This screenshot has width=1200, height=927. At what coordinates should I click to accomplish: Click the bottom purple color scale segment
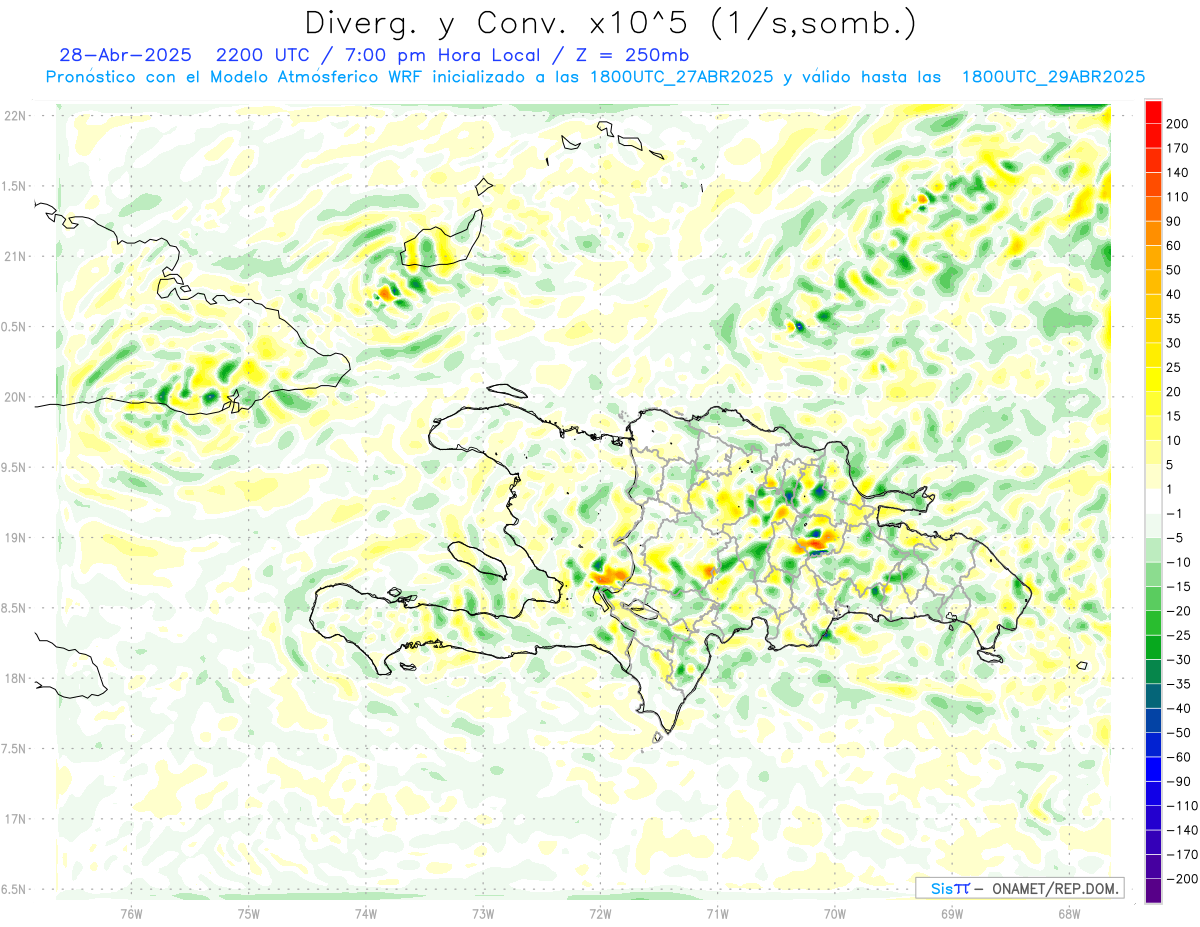(1153, 891)
